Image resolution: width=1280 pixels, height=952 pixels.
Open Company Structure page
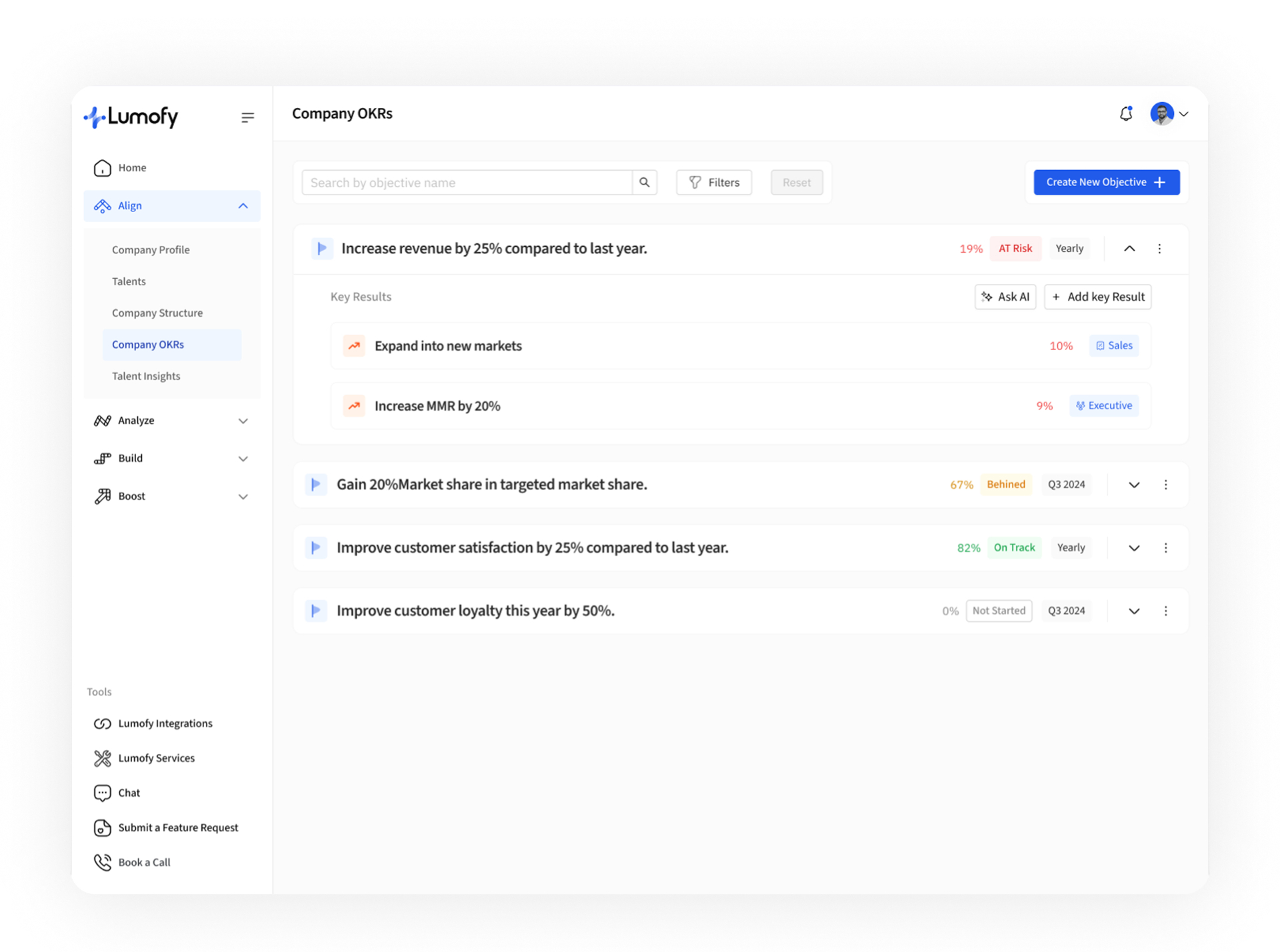pyautogui.click(x=157, y=313)
